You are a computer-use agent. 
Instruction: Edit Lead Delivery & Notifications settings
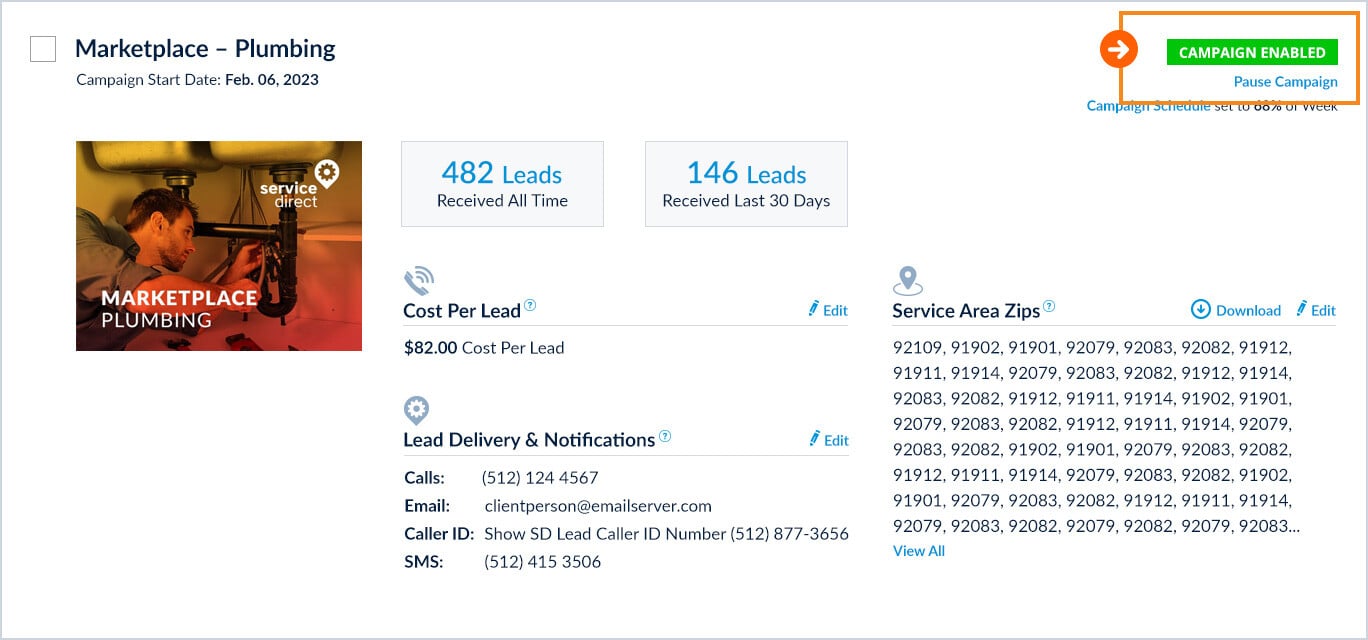(828, 440)
